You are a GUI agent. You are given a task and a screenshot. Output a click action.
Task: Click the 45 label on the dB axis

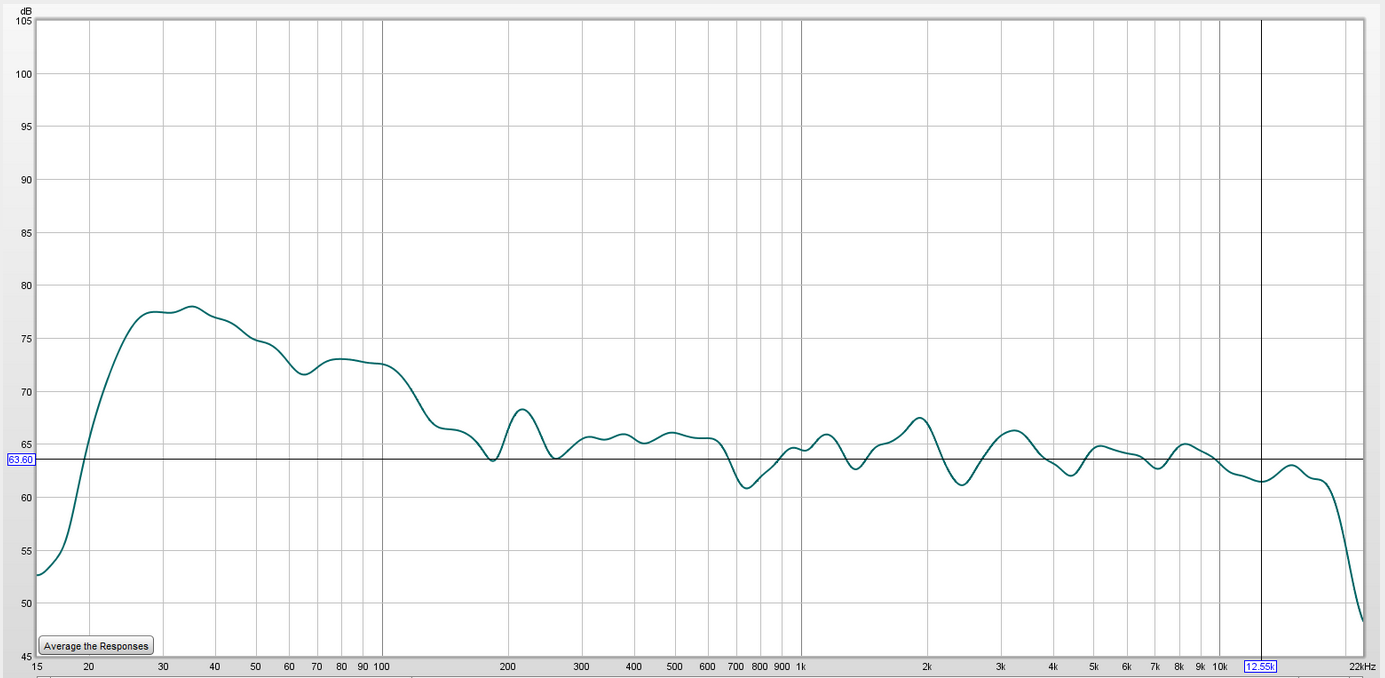click(26, 656)
